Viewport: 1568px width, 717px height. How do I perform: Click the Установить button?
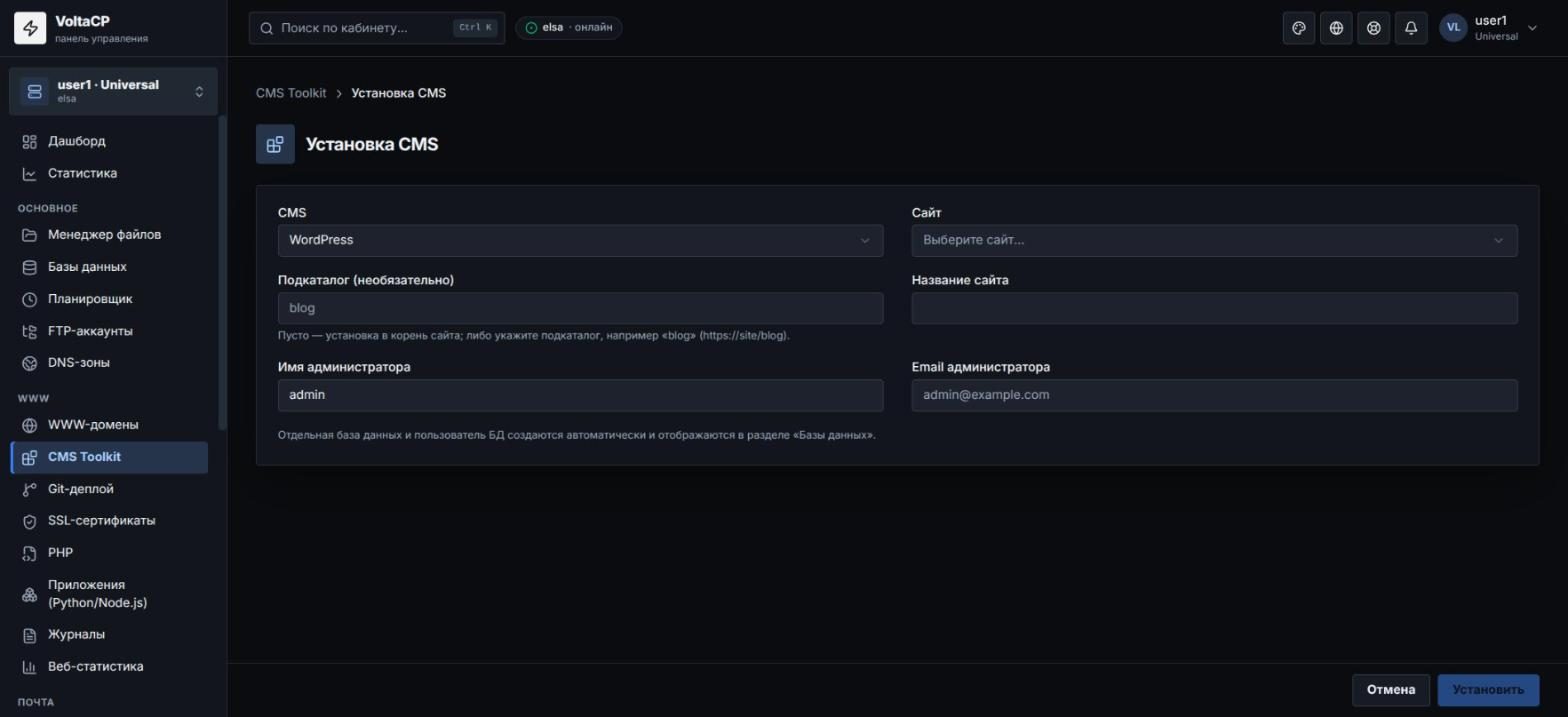tap(1488, 690)
